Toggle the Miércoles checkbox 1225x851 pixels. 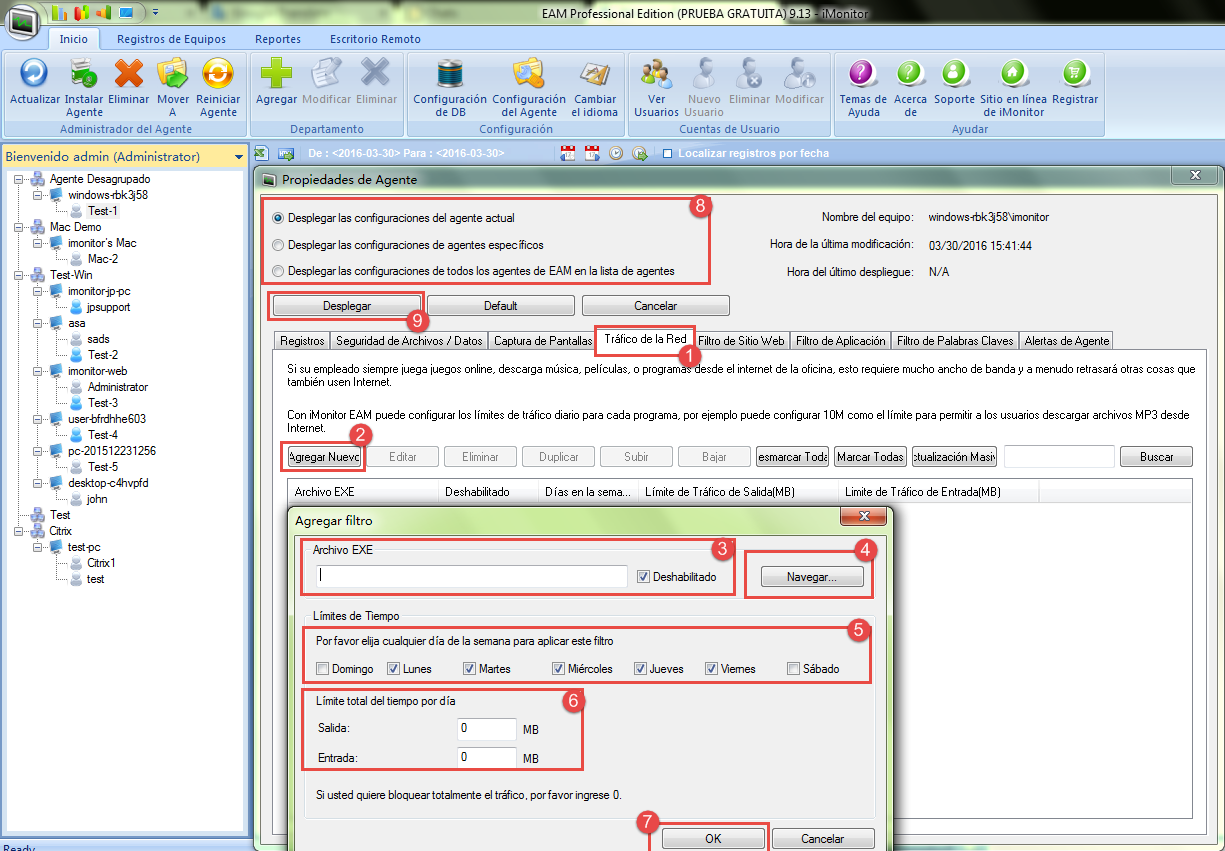(x=559, y=669)
